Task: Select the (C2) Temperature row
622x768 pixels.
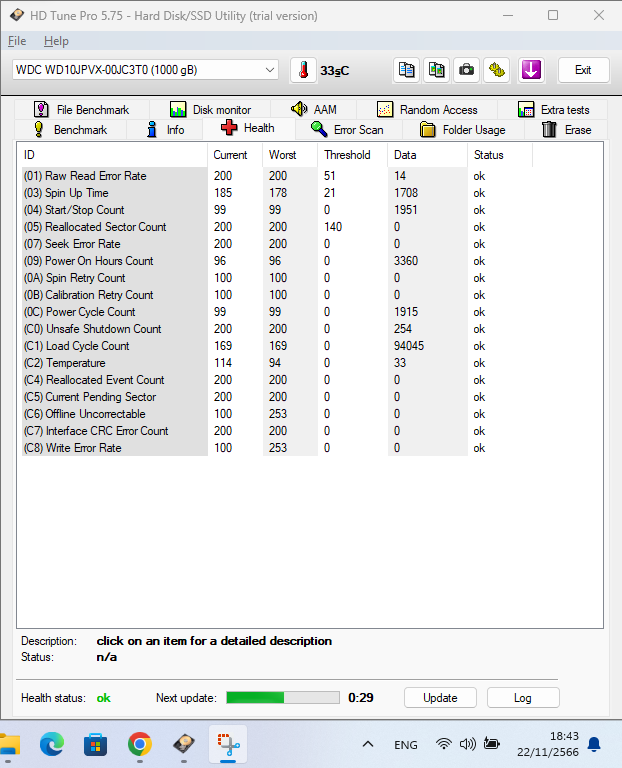Action: pos(277,363)
